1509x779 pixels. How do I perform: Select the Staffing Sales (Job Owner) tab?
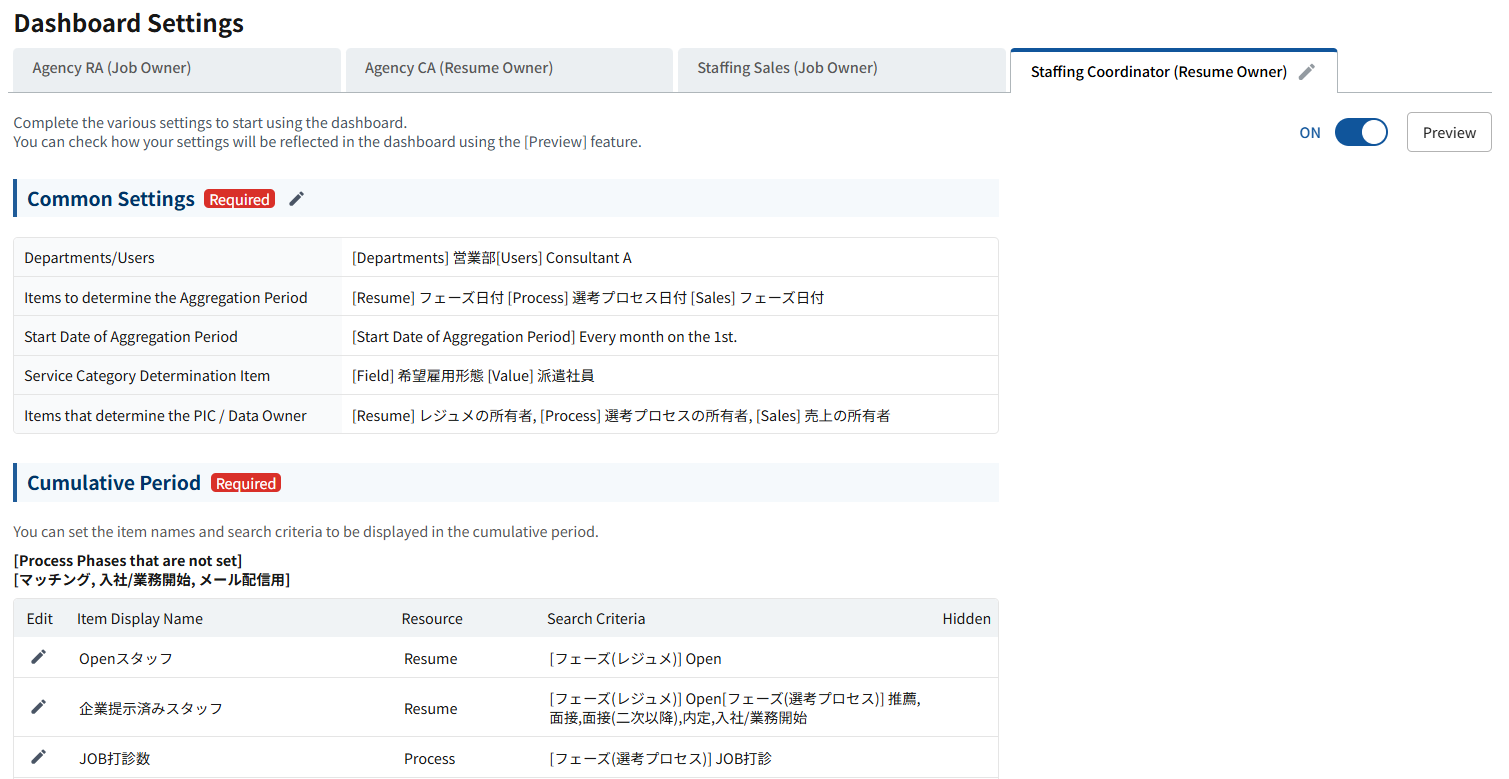(787, 68)
